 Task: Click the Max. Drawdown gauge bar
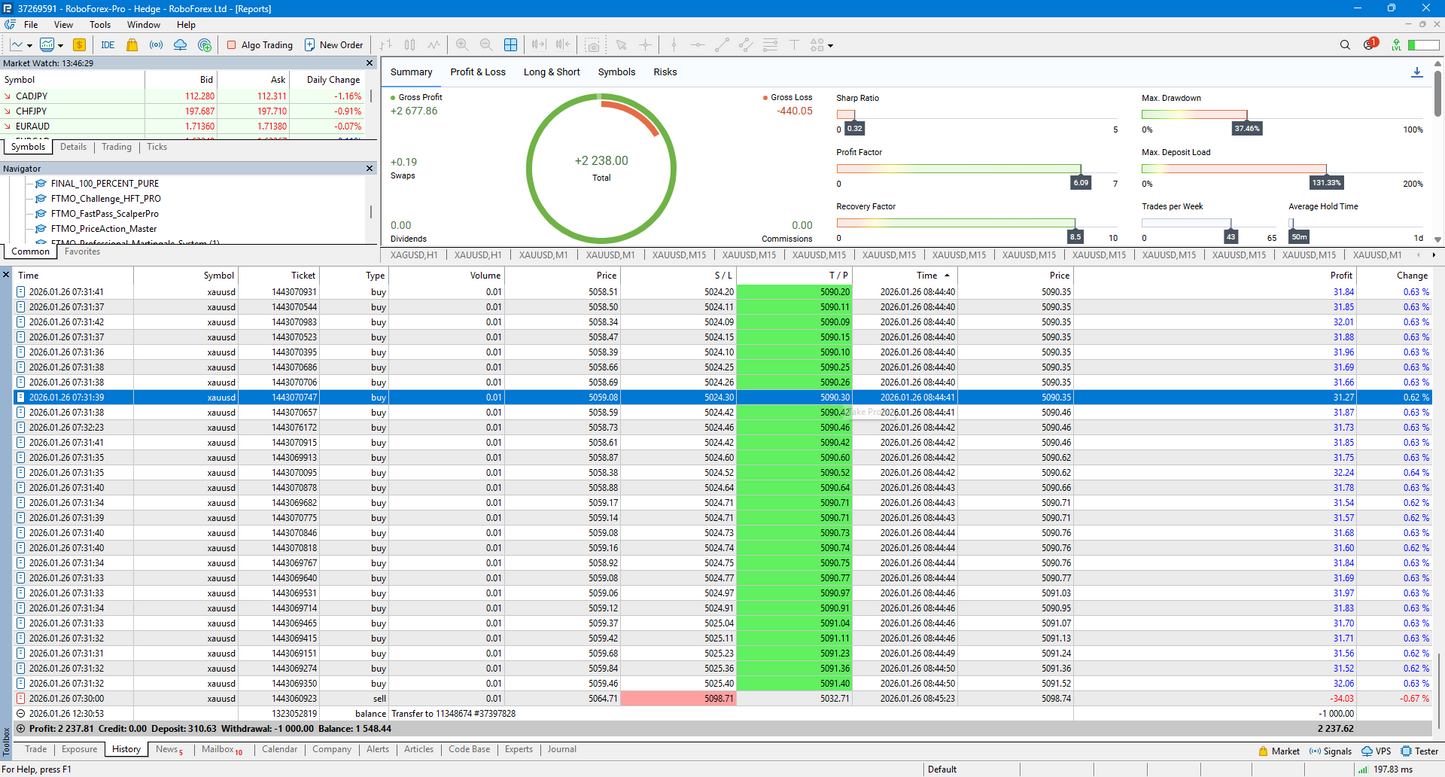tap(1197, 114)
